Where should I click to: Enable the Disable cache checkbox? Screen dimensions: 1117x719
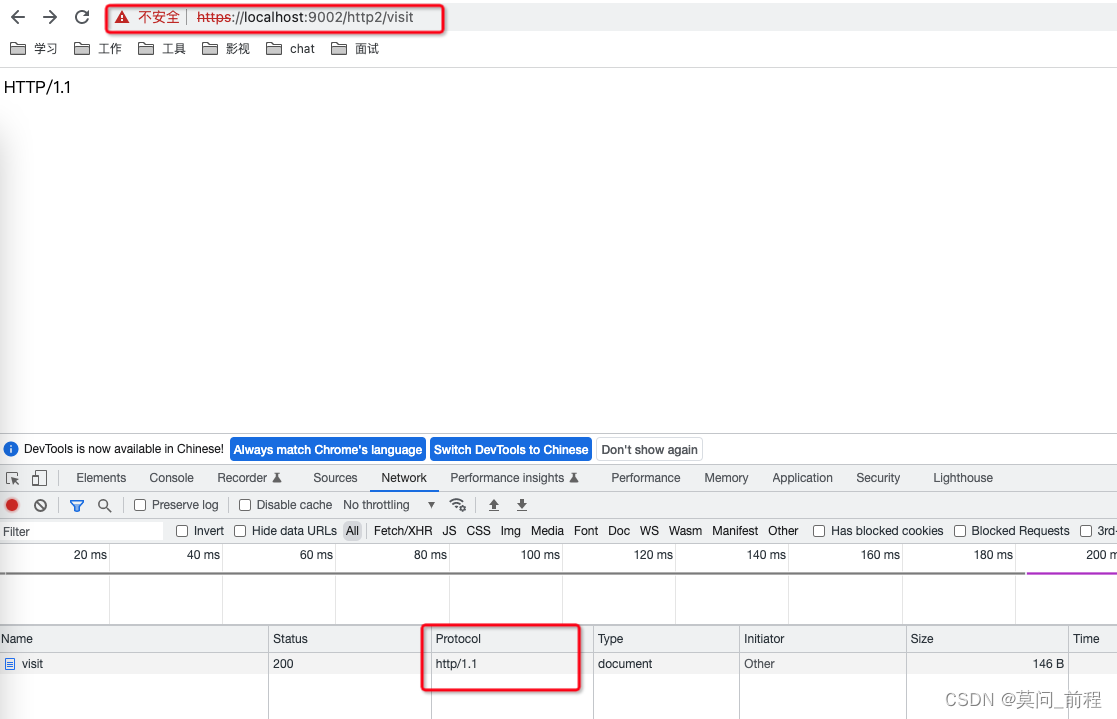pos(244,505)
